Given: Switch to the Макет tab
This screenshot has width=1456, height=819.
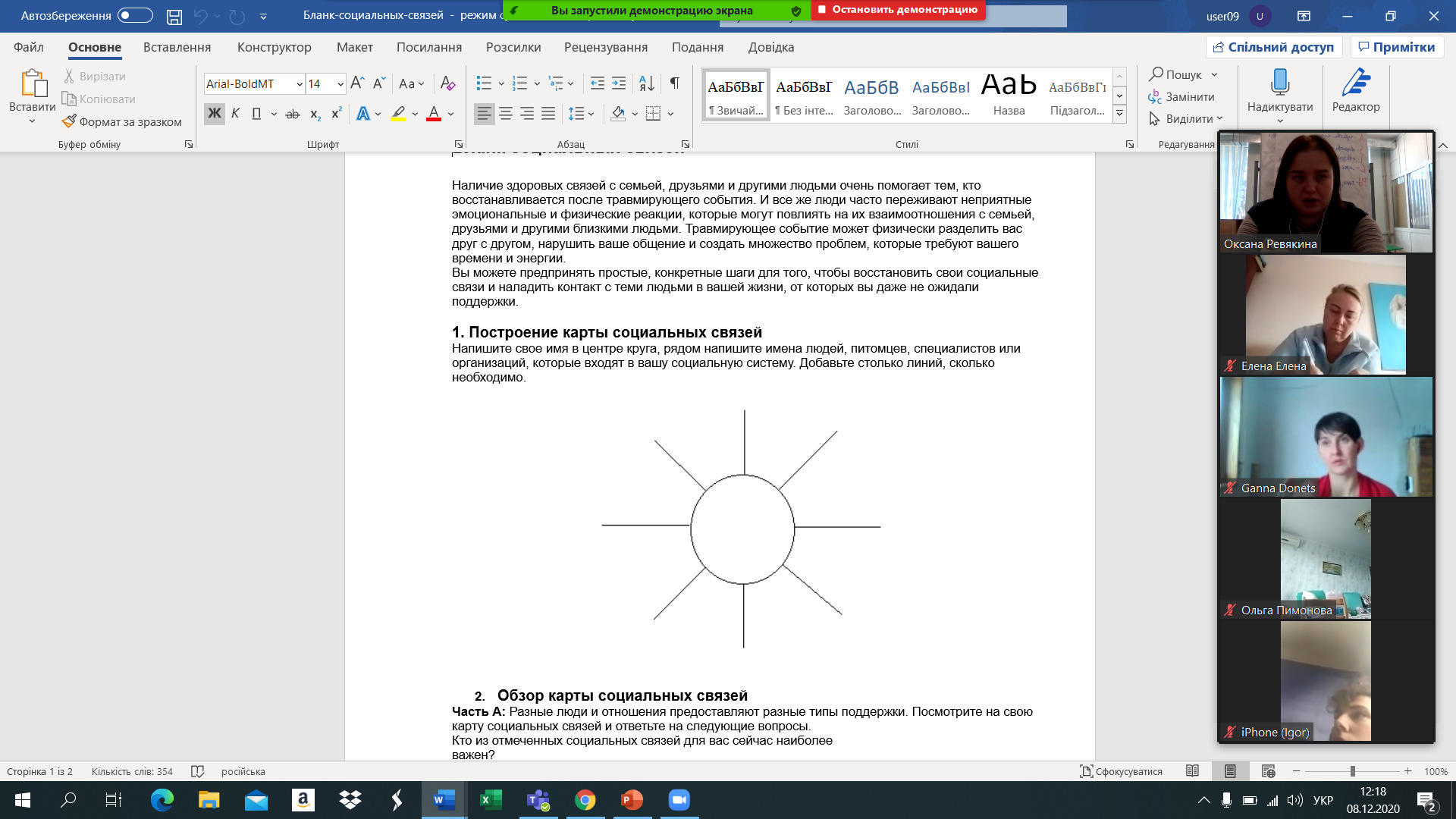Looking at the screenshot, I should click(x=354, y=47).
